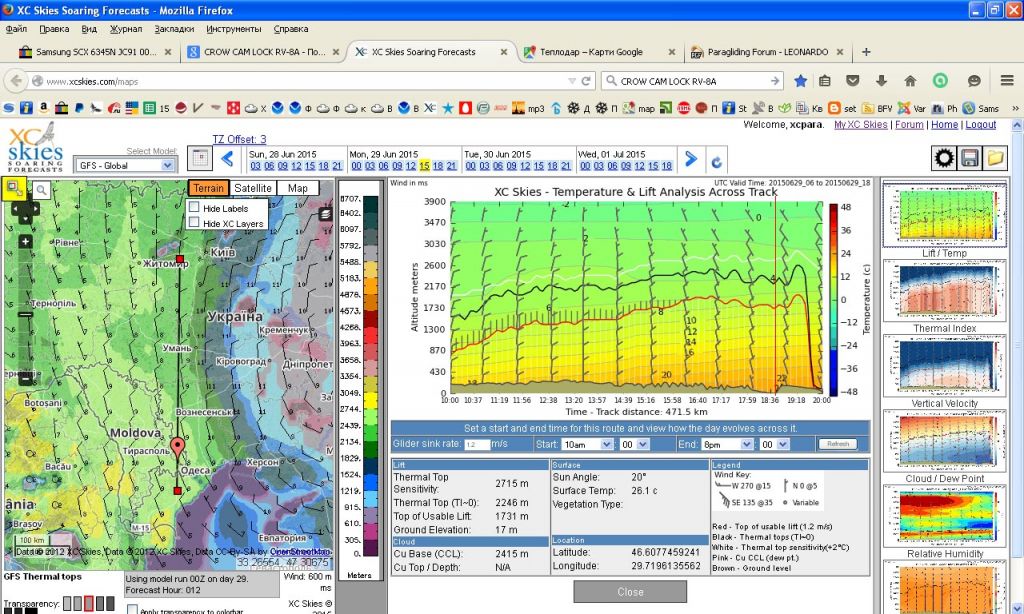Check the Hide XC Layers box
Screen dimensions: 1024x614
pyautogui.click(x=194, y=223)
